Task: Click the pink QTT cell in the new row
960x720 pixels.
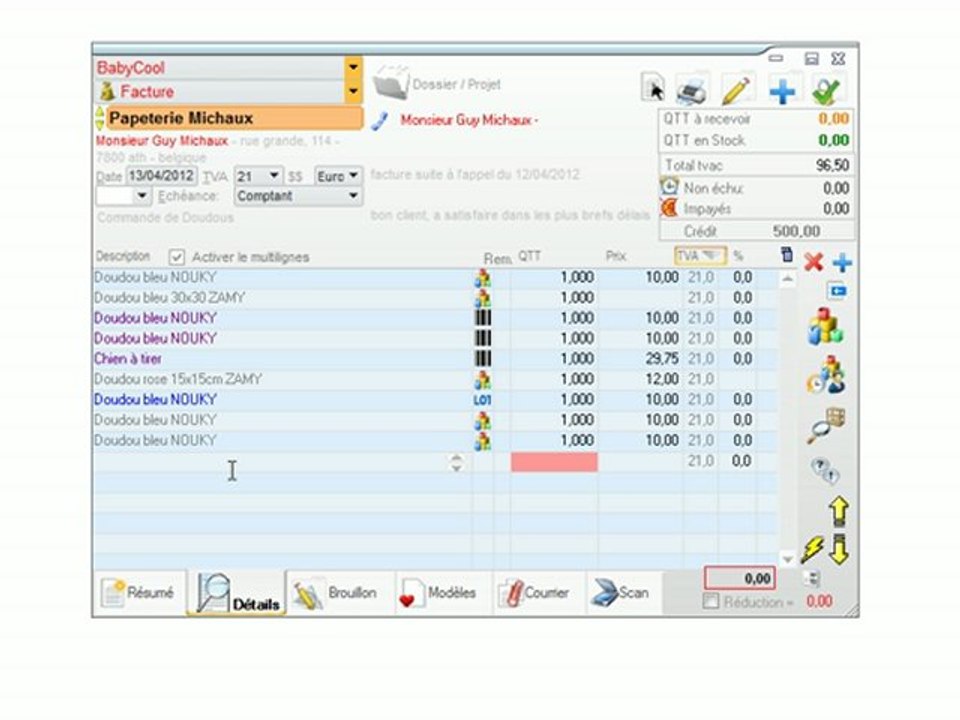Action: coord(554,462)
